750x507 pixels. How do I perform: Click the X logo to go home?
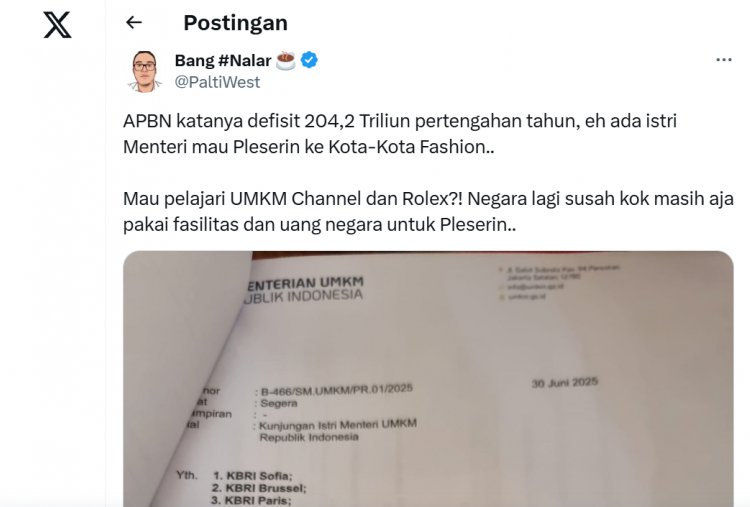click(57, 25)
